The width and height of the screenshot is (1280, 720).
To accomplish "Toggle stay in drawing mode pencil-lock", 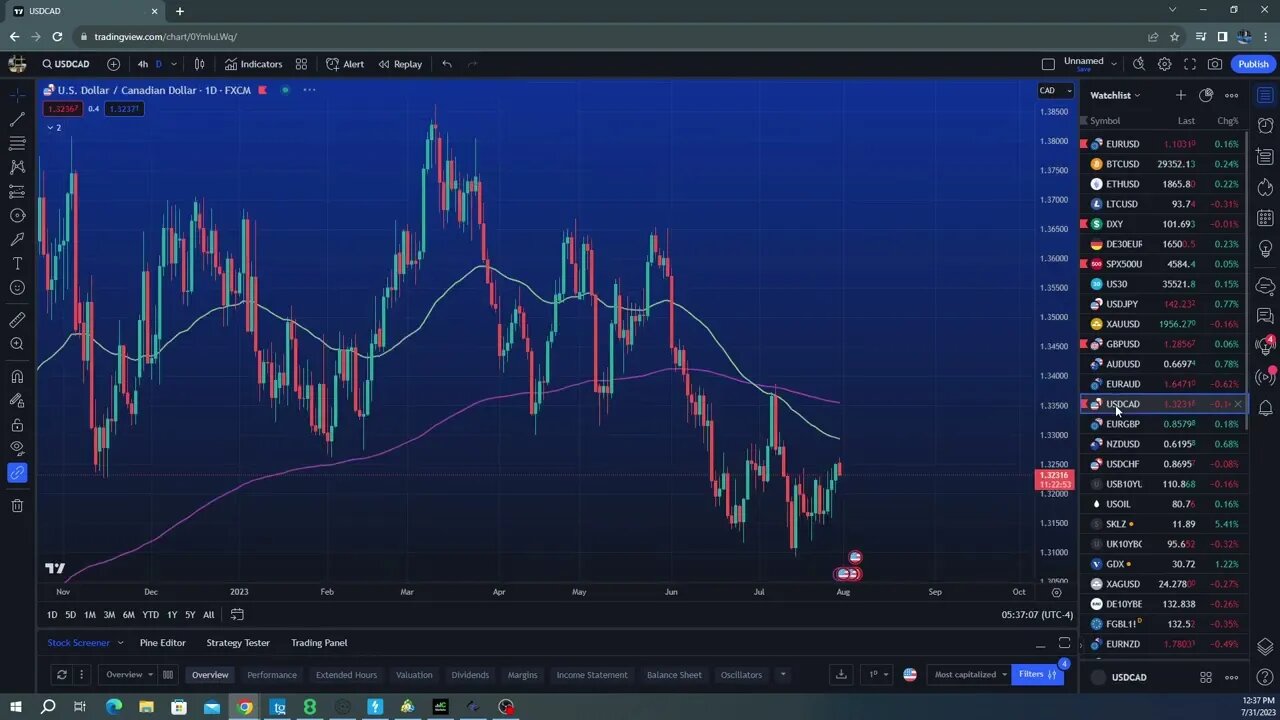I will [17, 400].
